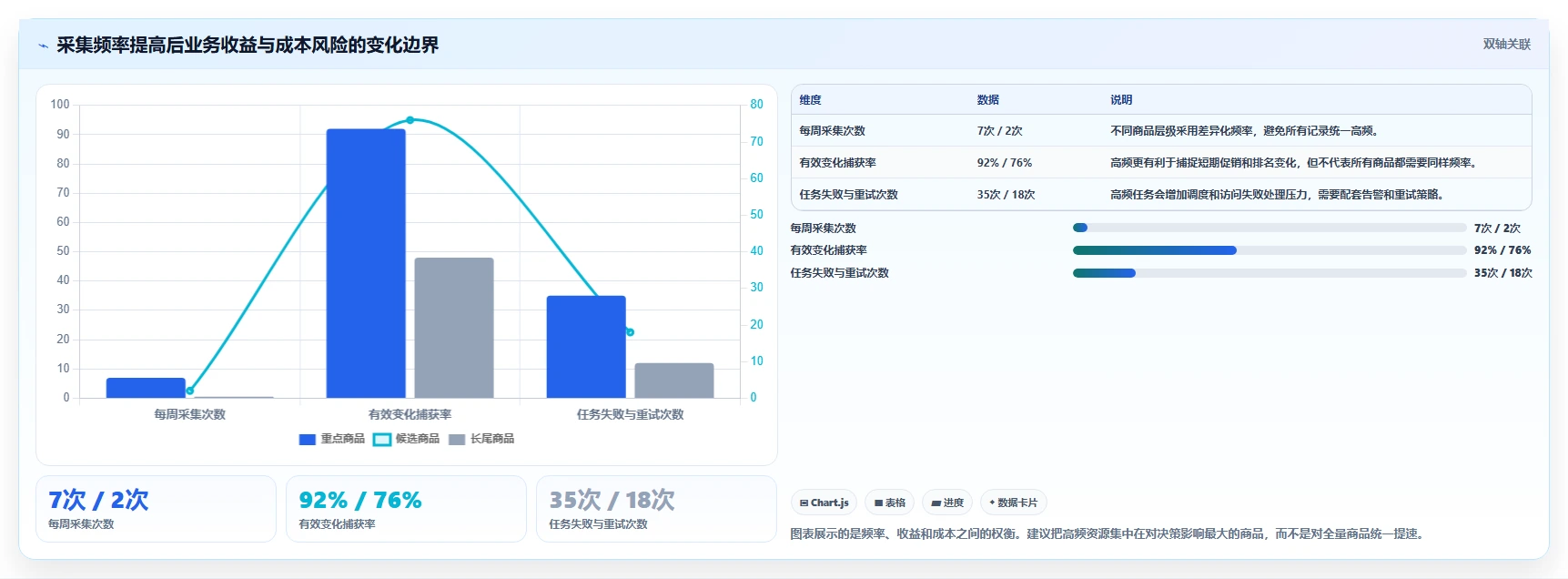1568x579 pixels.
Task: Click the 表格 chip icon
Action: (x=878, y=503)
